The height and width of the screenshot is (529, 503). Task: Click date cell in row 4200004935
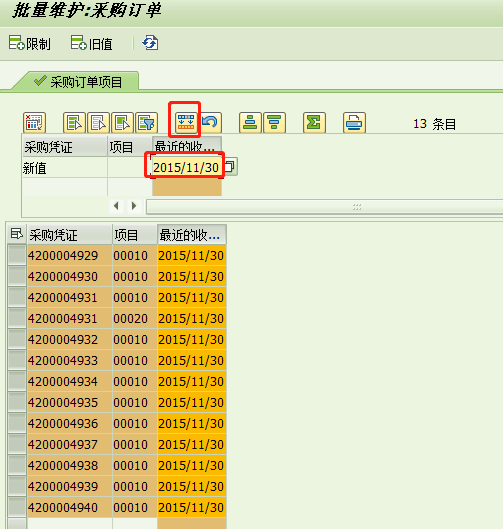(192, 402)
